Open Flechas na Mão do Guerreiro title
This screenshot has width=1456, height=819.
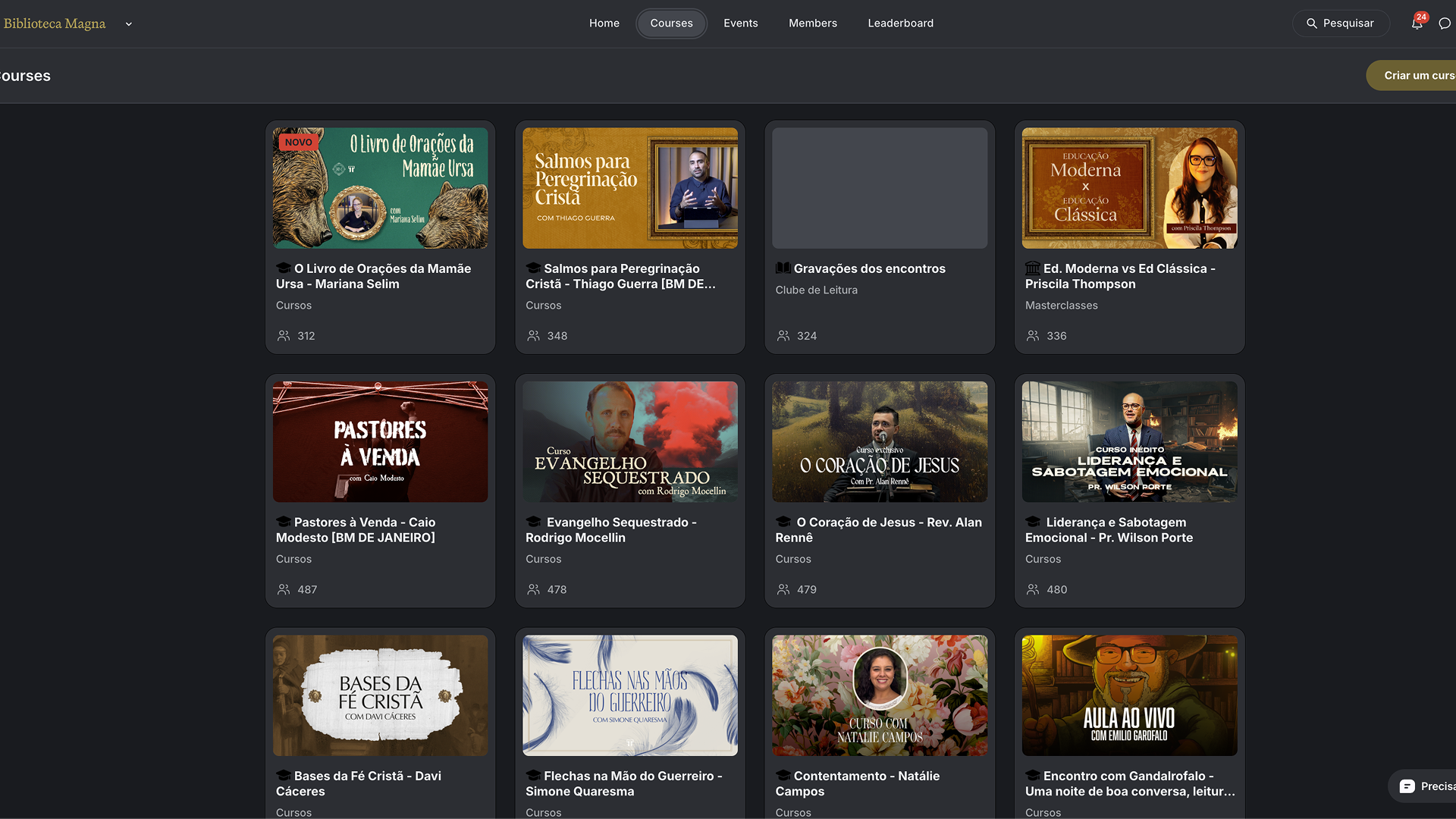[x=624, y=783]
